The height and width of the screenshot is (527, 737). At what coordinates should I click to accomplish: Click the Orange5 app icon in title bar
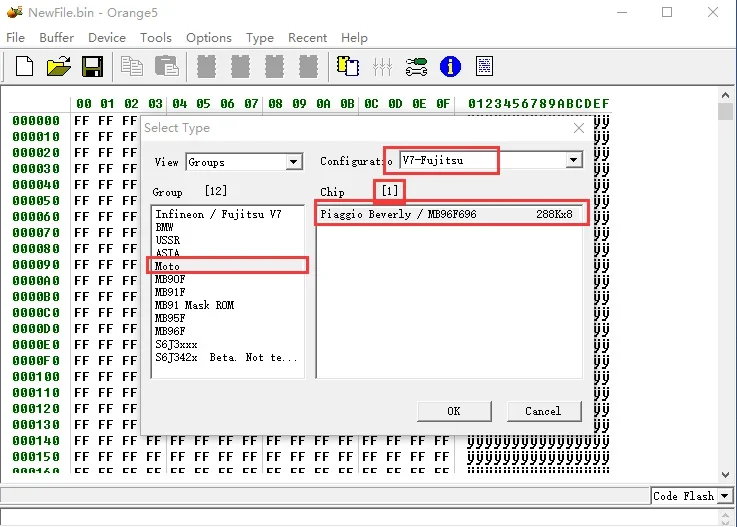point(14,12)
